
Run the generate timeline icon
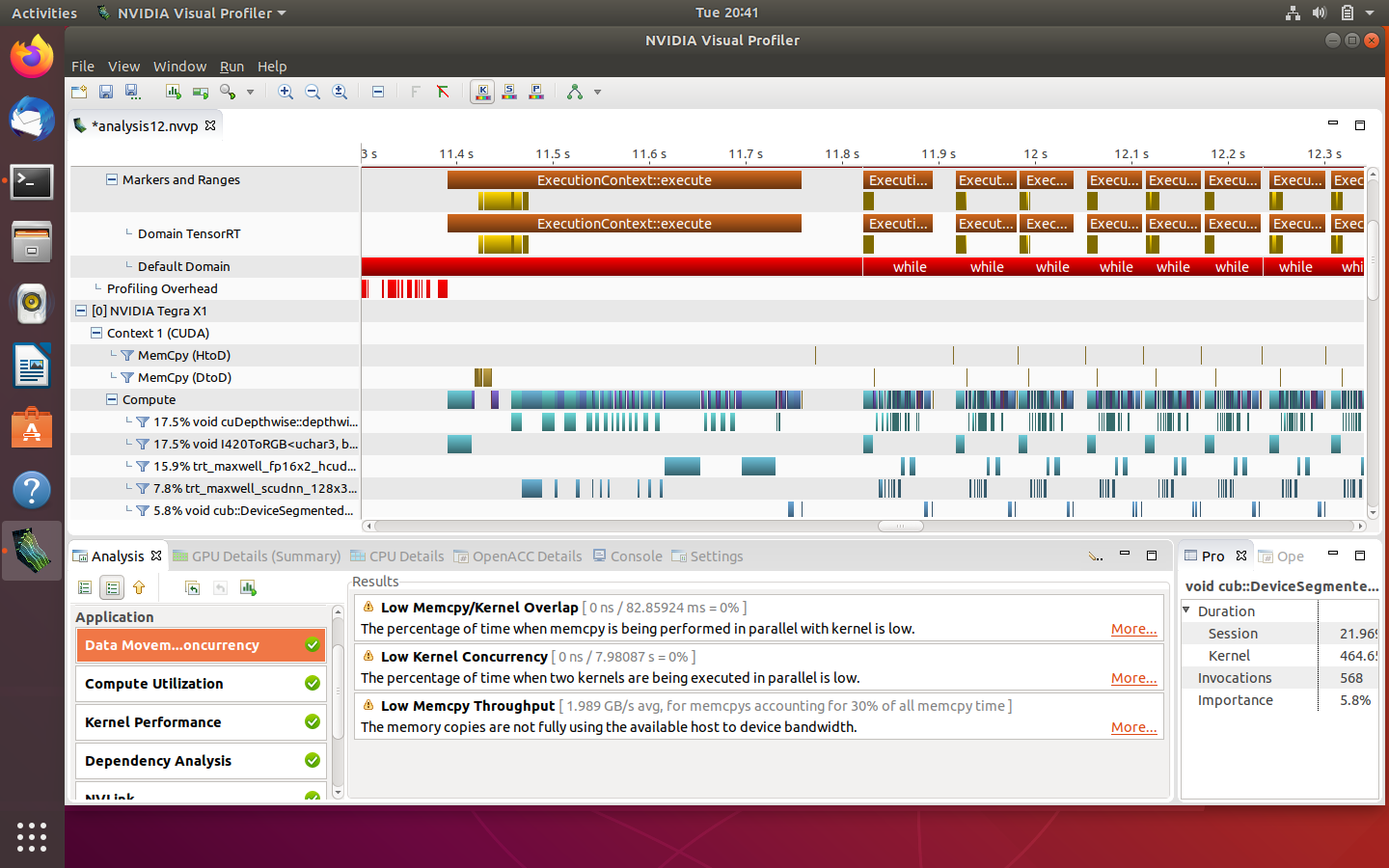tap(174, 92)
